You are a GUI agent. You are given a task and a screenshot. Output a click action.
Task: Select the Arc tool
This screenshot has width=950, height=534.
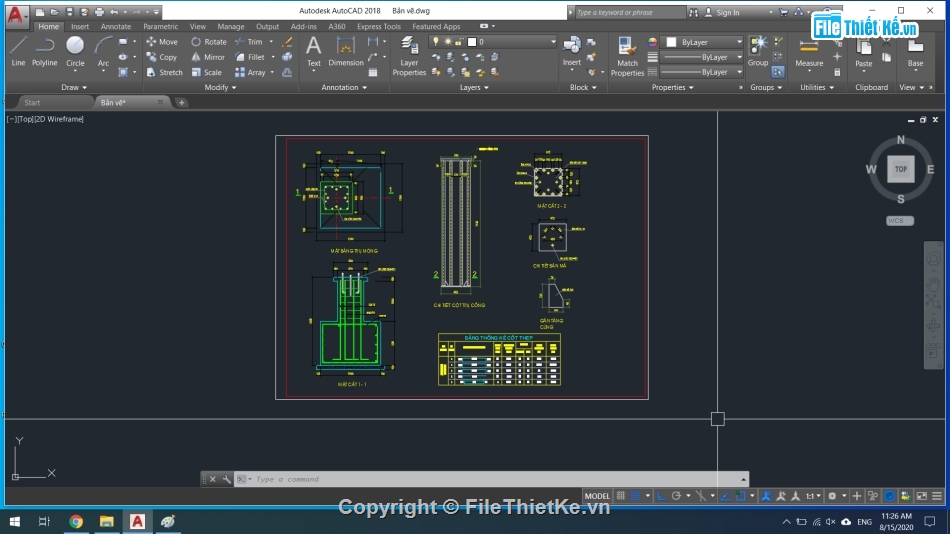point(103,52)
